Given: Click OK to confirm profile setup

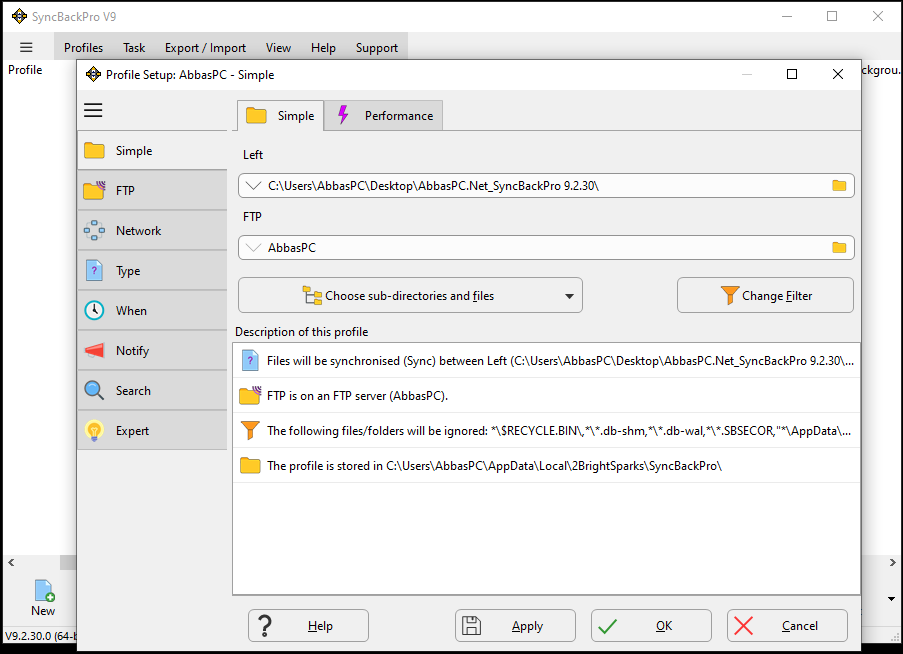Looking at the screenshot, I should pyautogui.click(x=651, y=626).
